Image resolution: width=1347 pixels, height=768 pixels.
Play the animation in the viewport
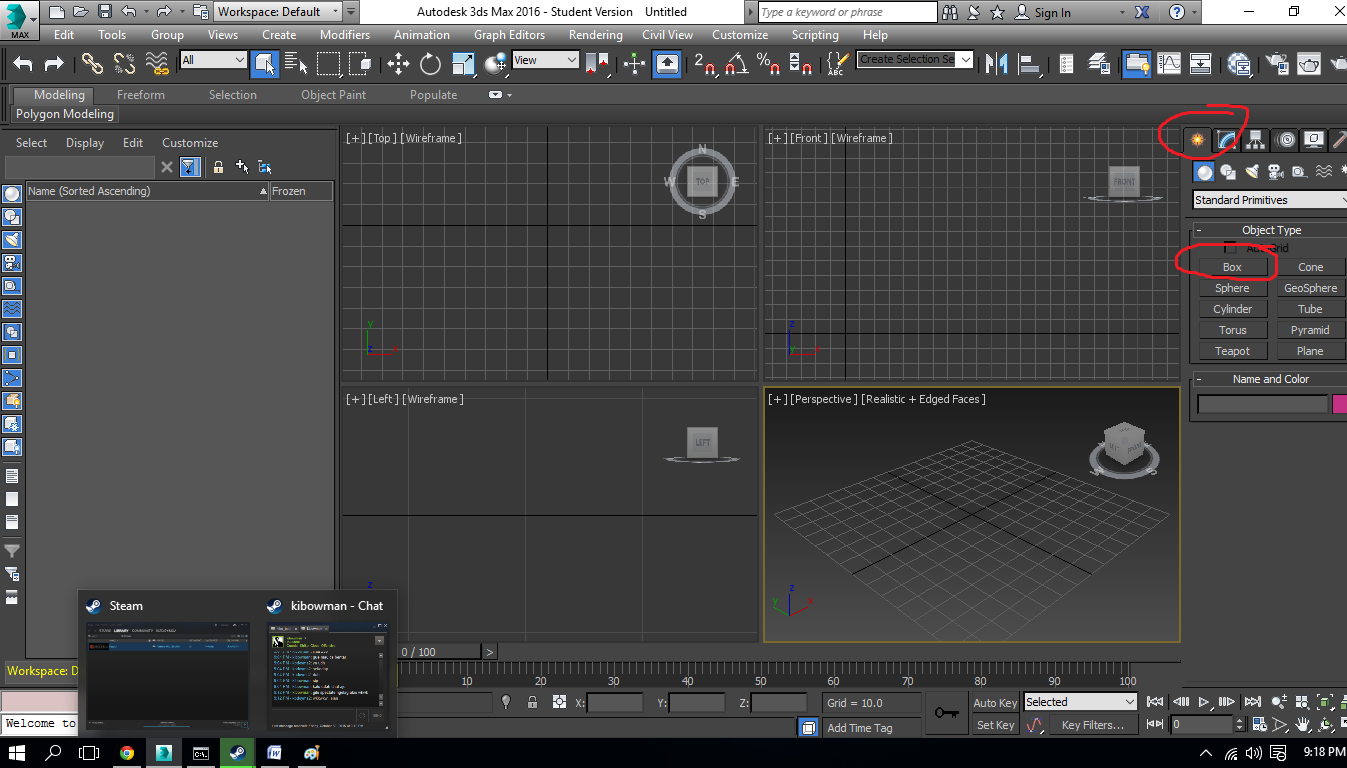[1204, 702]
